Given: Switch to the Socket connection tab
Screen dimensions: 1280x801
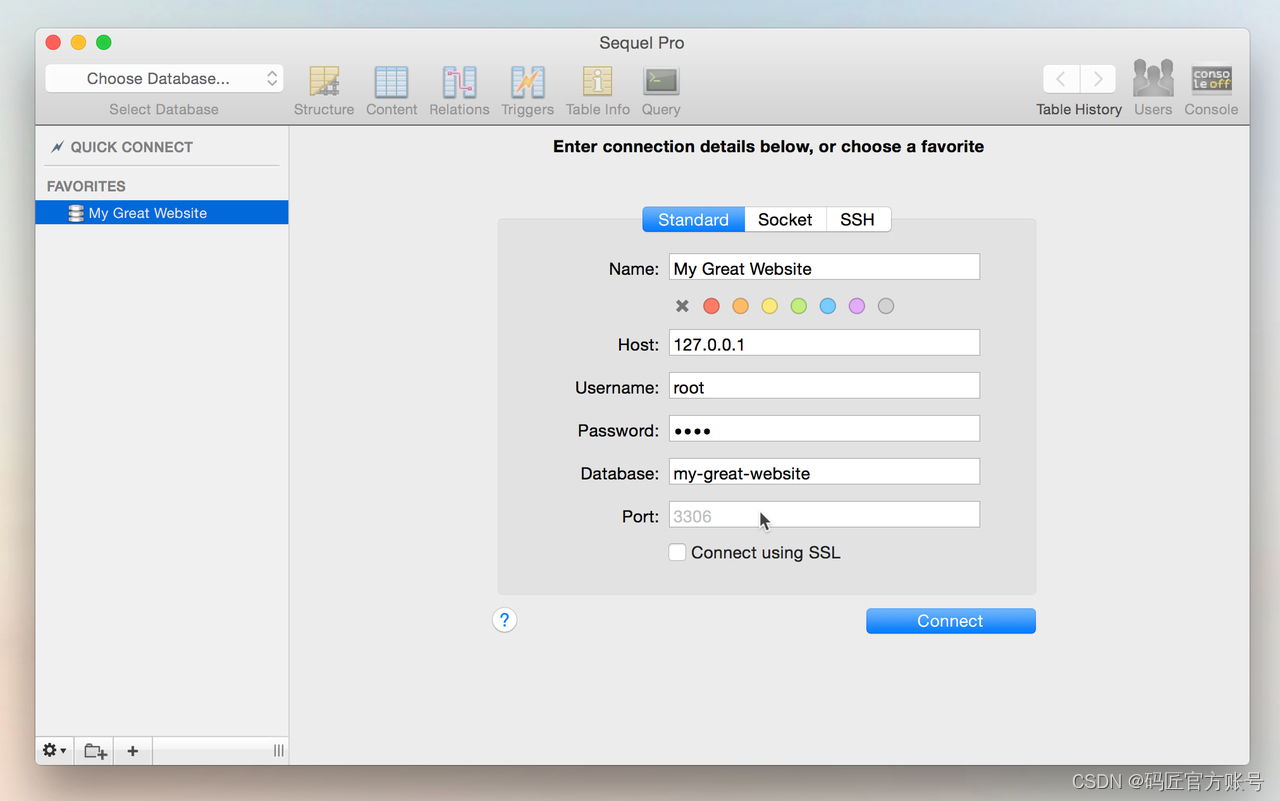Looking at the screenshot, I should (x=785, y=220).
